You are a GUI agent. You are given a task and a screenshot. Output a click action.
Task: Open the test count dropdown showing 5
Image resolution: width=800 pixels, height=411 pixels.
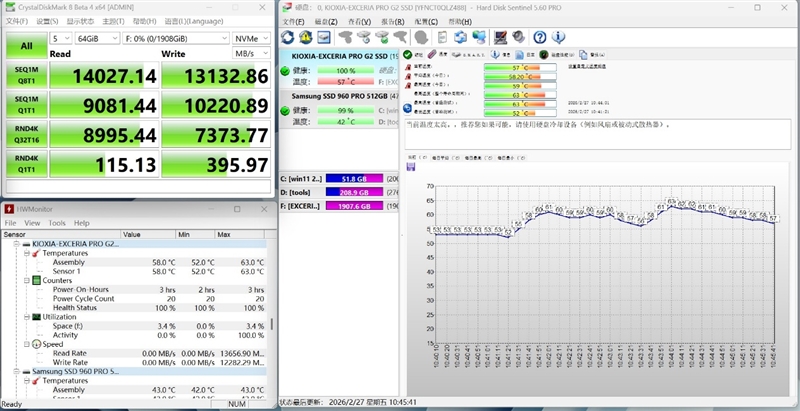(x=61, y=38)
